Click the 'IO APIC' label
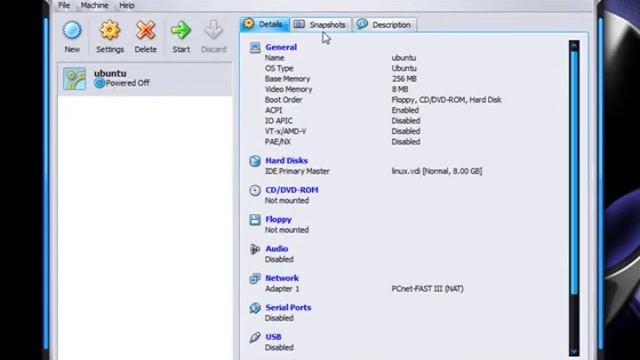 pos(279,121)
